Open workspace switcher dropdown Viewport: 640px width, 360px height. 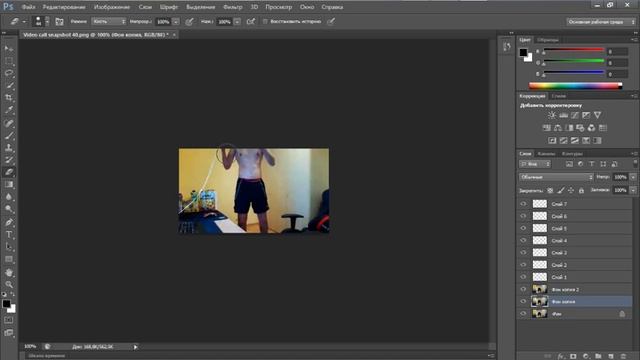pos(601,22)
